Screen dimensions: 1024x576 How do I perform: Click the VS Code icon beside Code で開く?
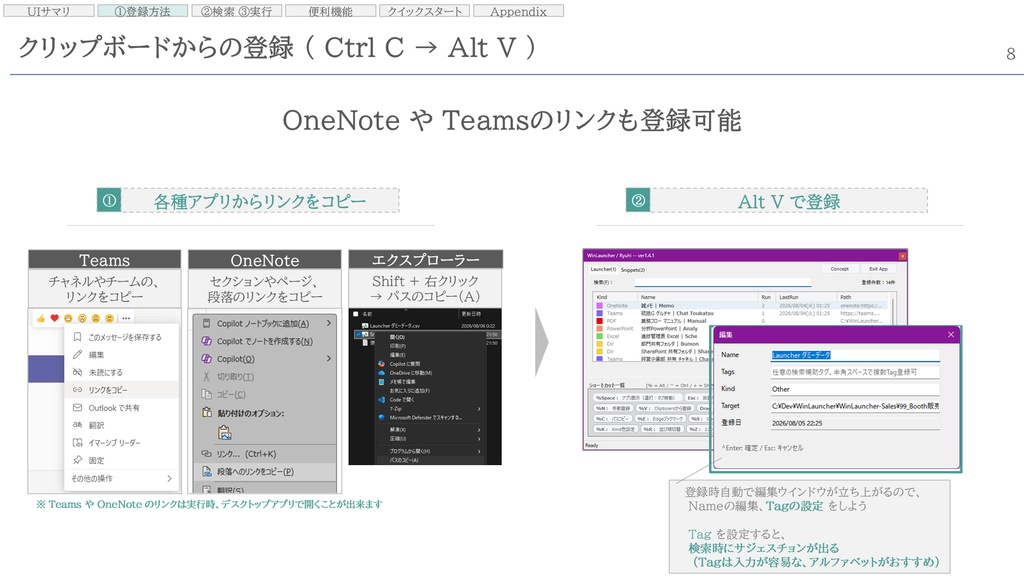[381, 399]
